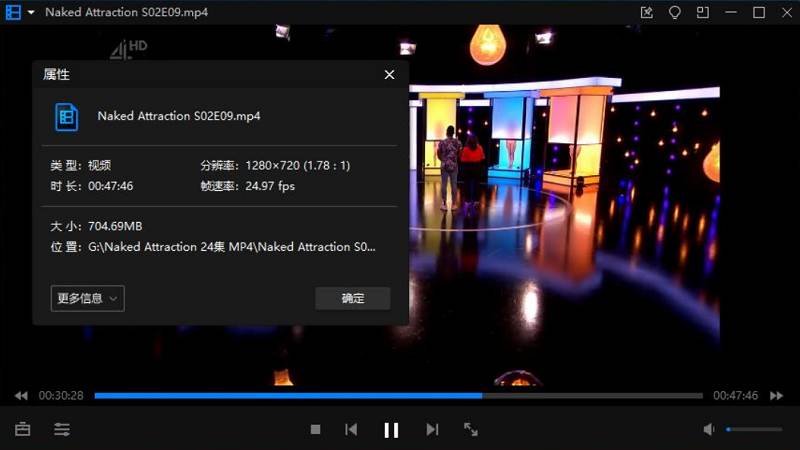Pause the video playback
This screenshot has height=450, width=800.
point(391,429)
